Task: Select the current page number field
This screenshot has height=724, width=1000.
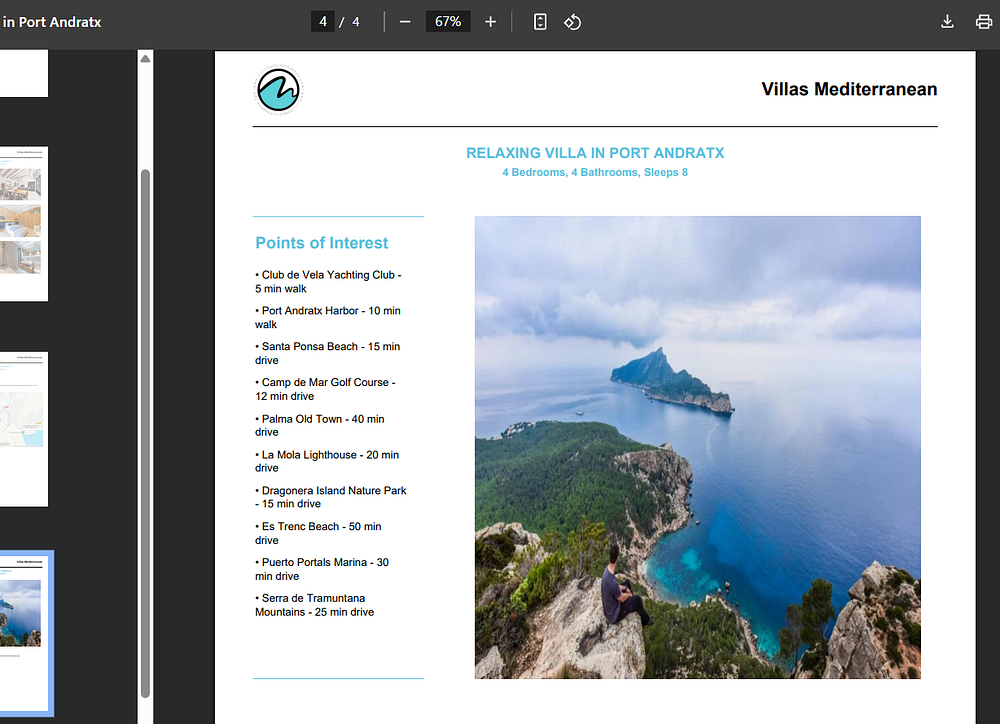Action: [323, 22]
